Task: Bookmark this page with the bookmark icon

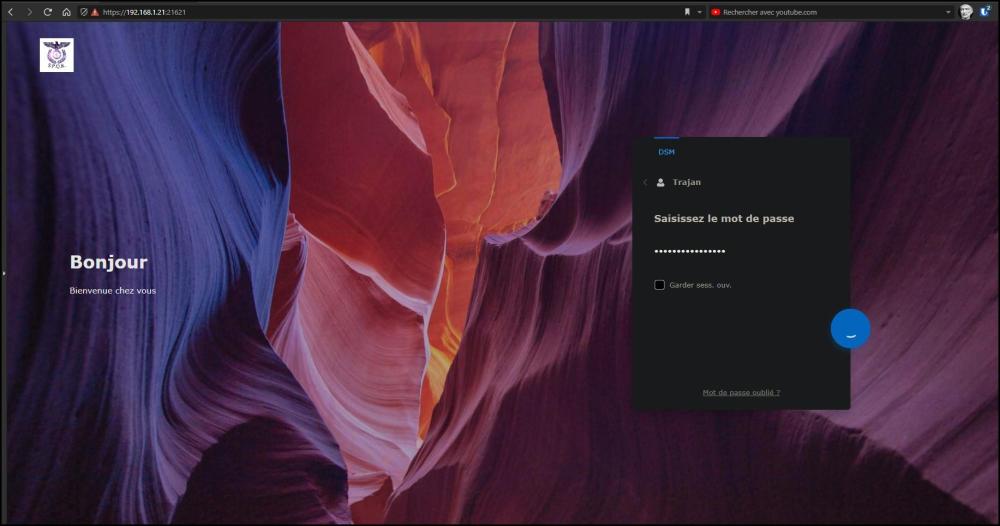Action: 687,12
